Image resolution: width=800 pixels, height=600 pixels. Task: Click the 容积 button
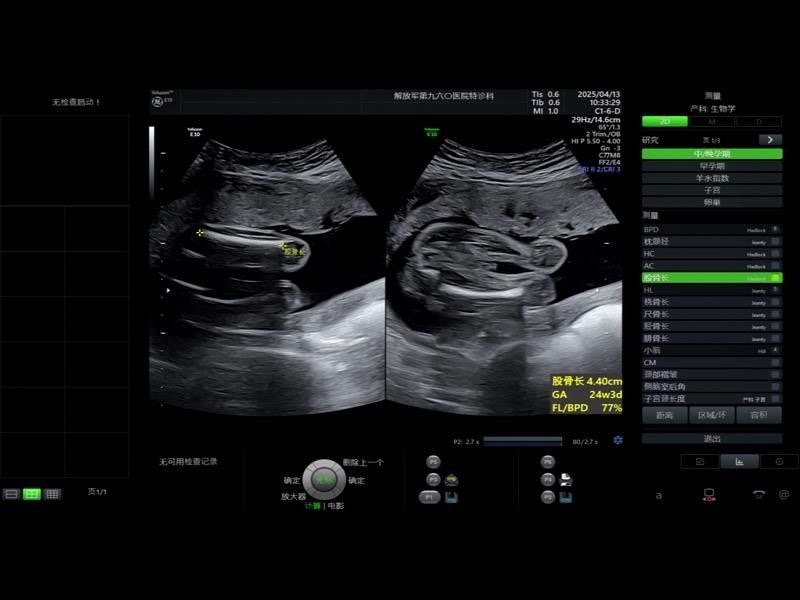click(x=759, y=415)
